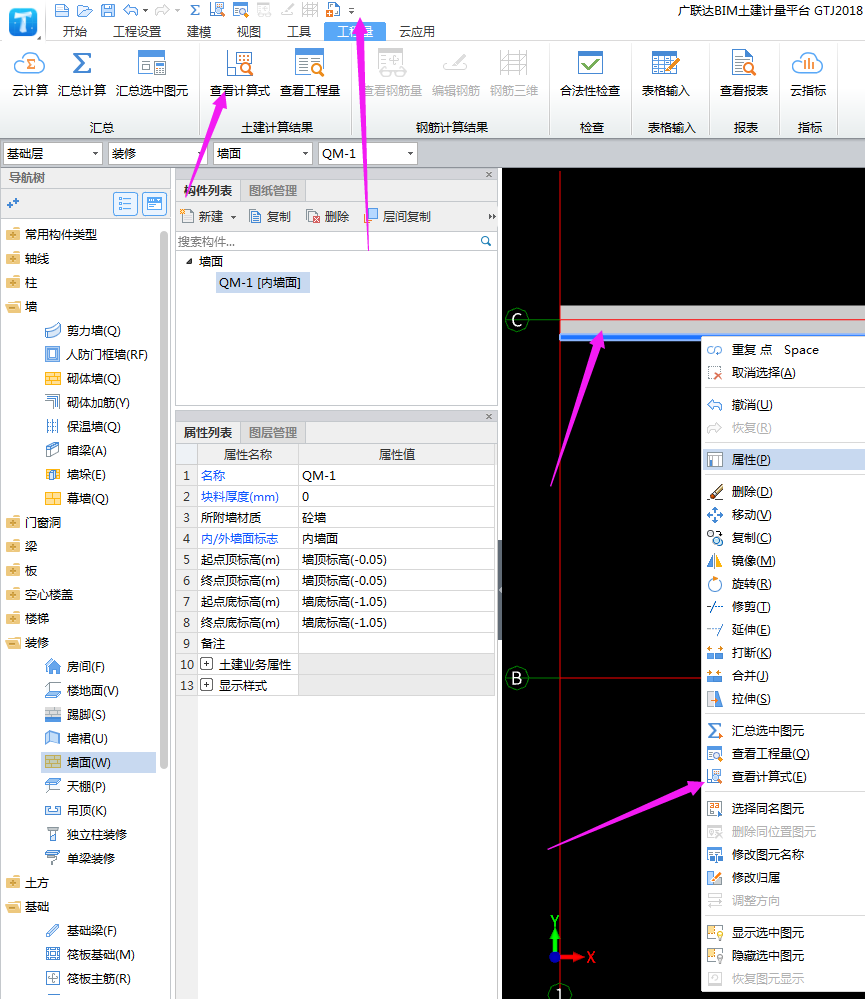This screenshot has height=999, width=865.
Task: Click the open folder icon in quick access toolbar
Action: tap(85, 10)
